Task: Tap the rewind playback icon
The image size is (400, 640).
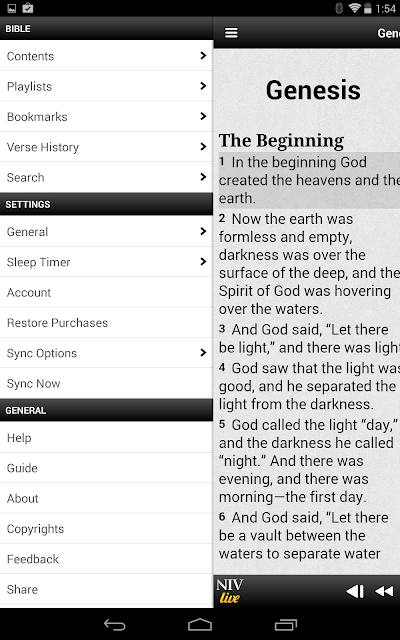Action: (384, 591)
